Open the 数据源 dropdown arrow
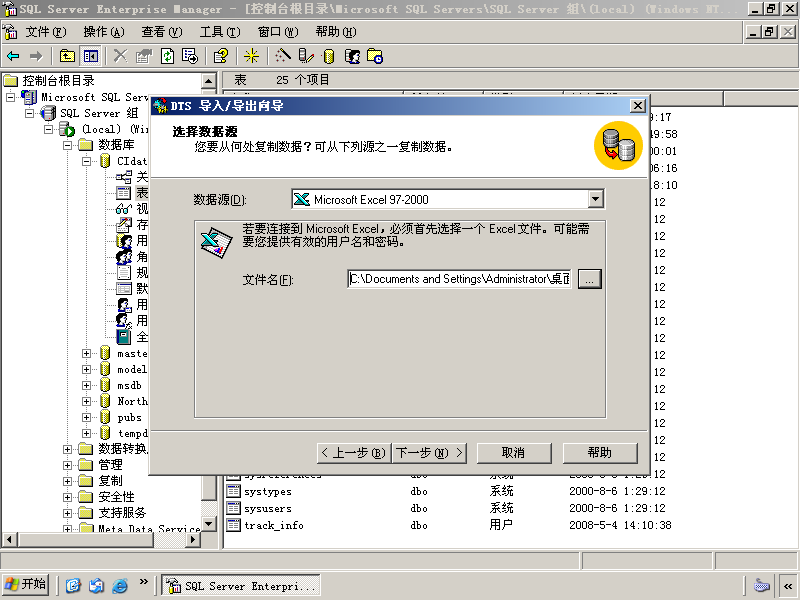 (x=595, y=199)
